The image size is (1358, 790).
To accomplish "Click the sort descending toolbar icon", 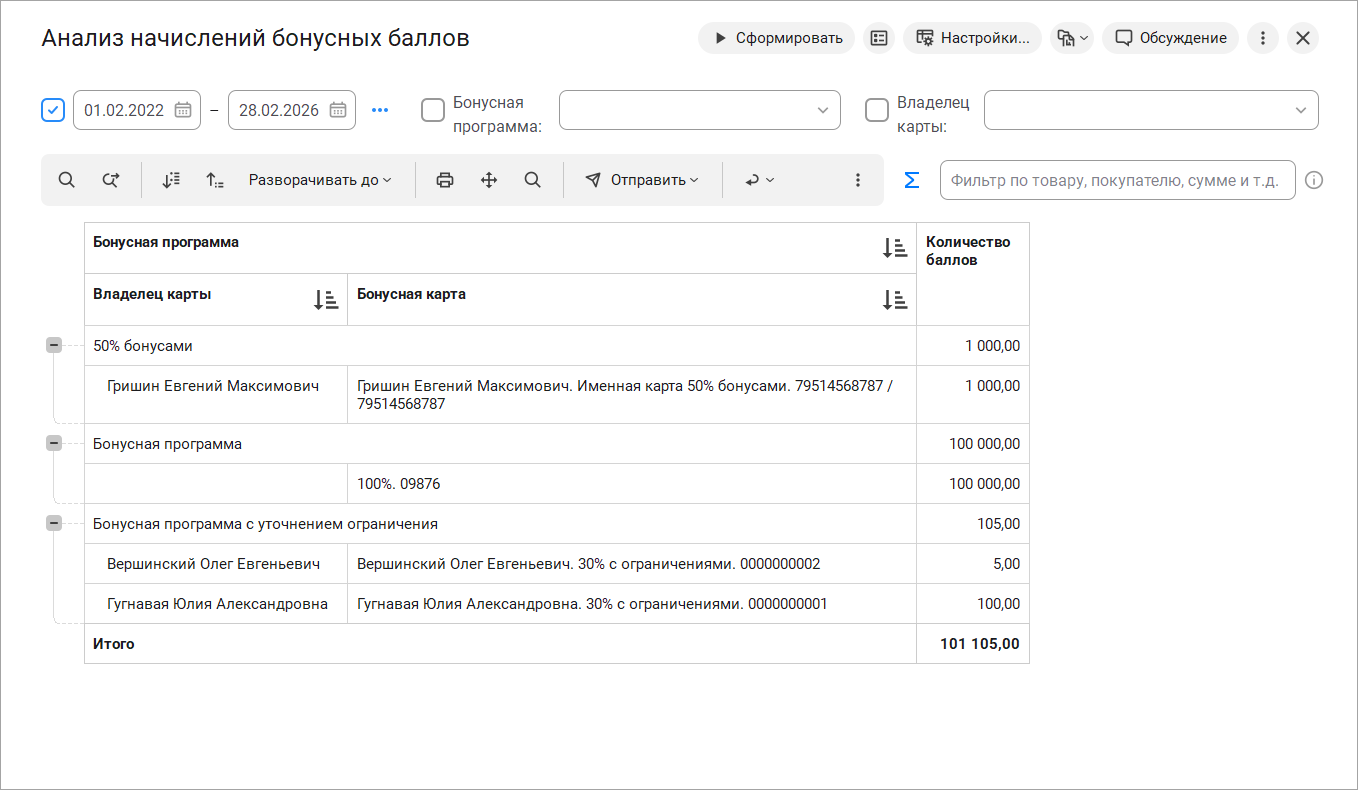I will [171, 180].
